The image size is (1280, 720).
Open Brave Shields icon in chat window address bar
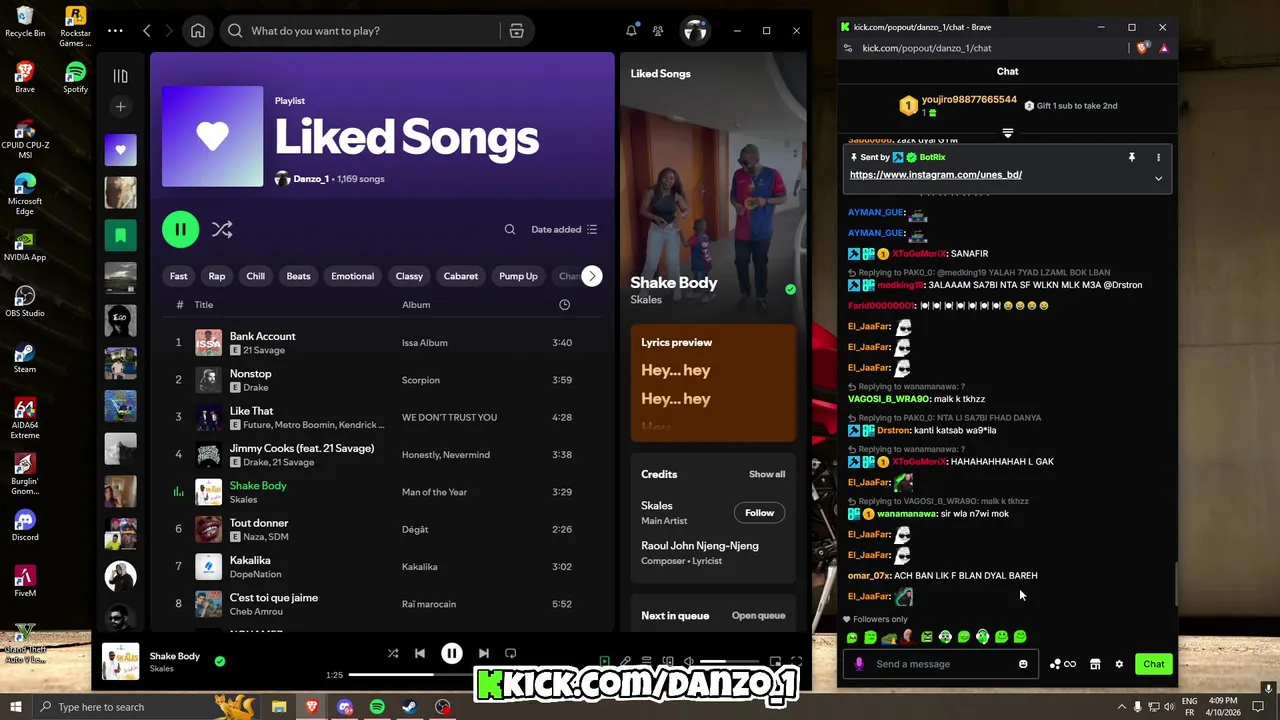(1143, 48)
